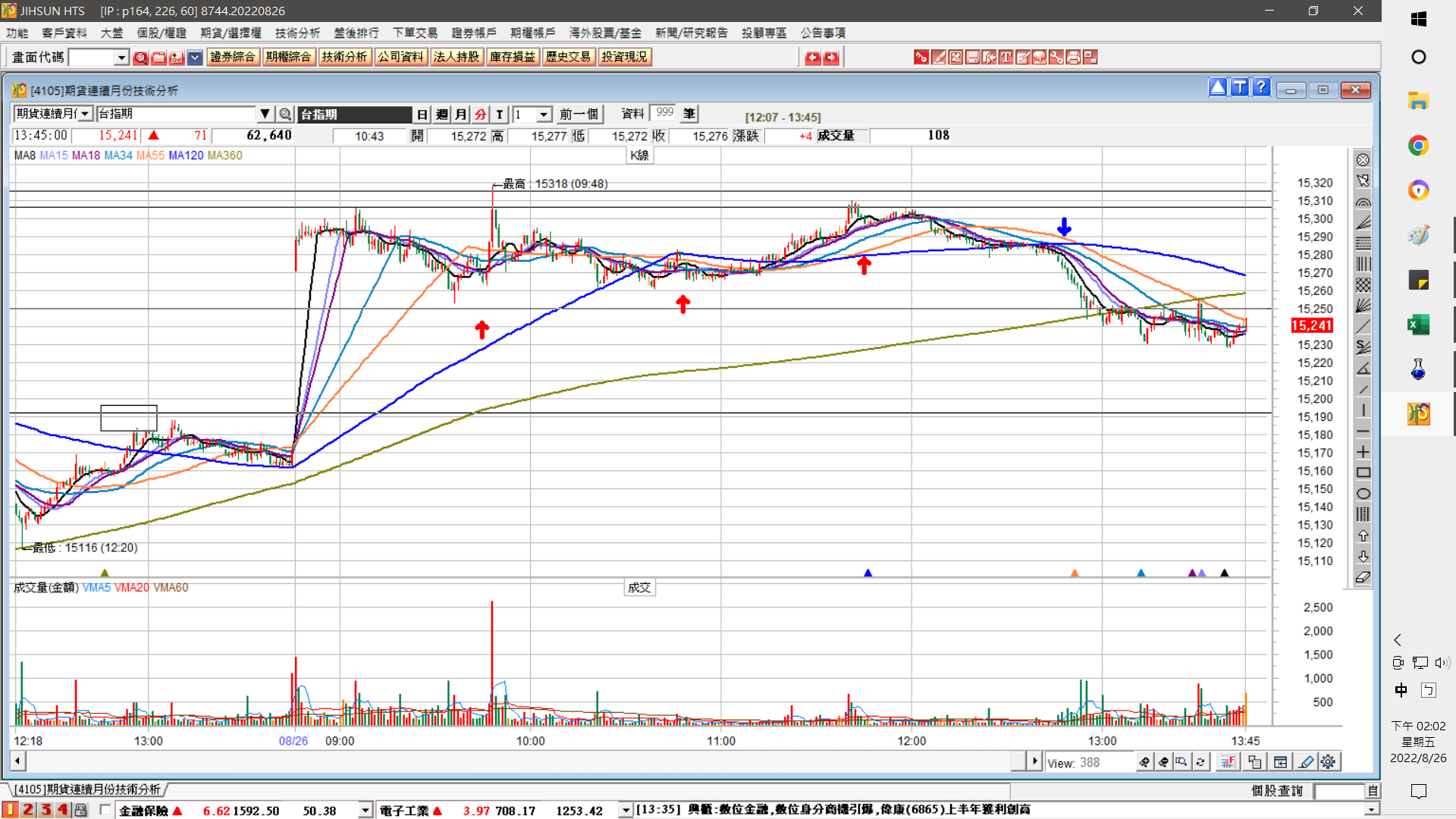Expand the 期貨連續月 dropdown
This screenshot has height=819, width=1456.
(x=85, y=114)
